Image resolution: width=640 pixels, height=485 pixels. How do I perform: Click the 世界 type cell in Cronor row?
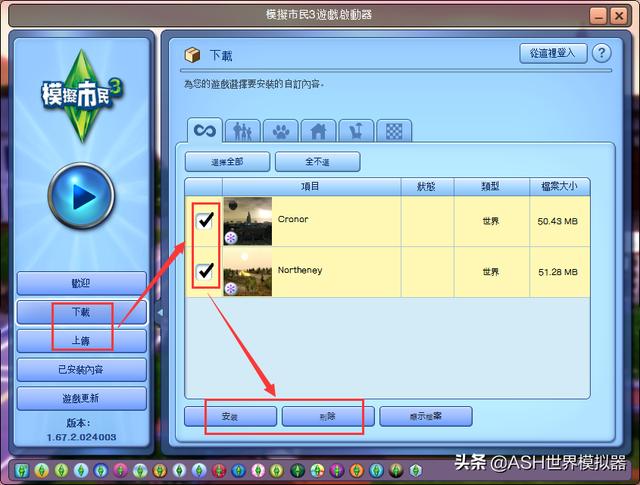tap(491, 221)
